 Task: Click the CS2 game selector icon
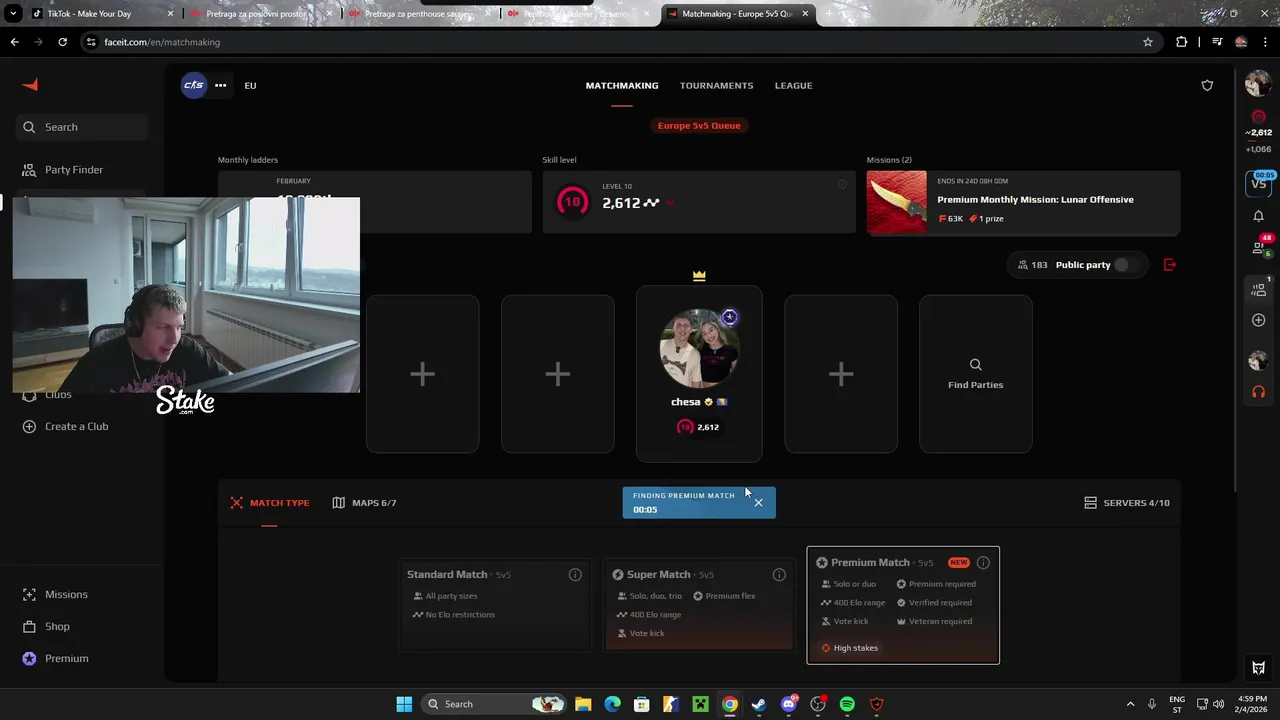click(194, 85)
